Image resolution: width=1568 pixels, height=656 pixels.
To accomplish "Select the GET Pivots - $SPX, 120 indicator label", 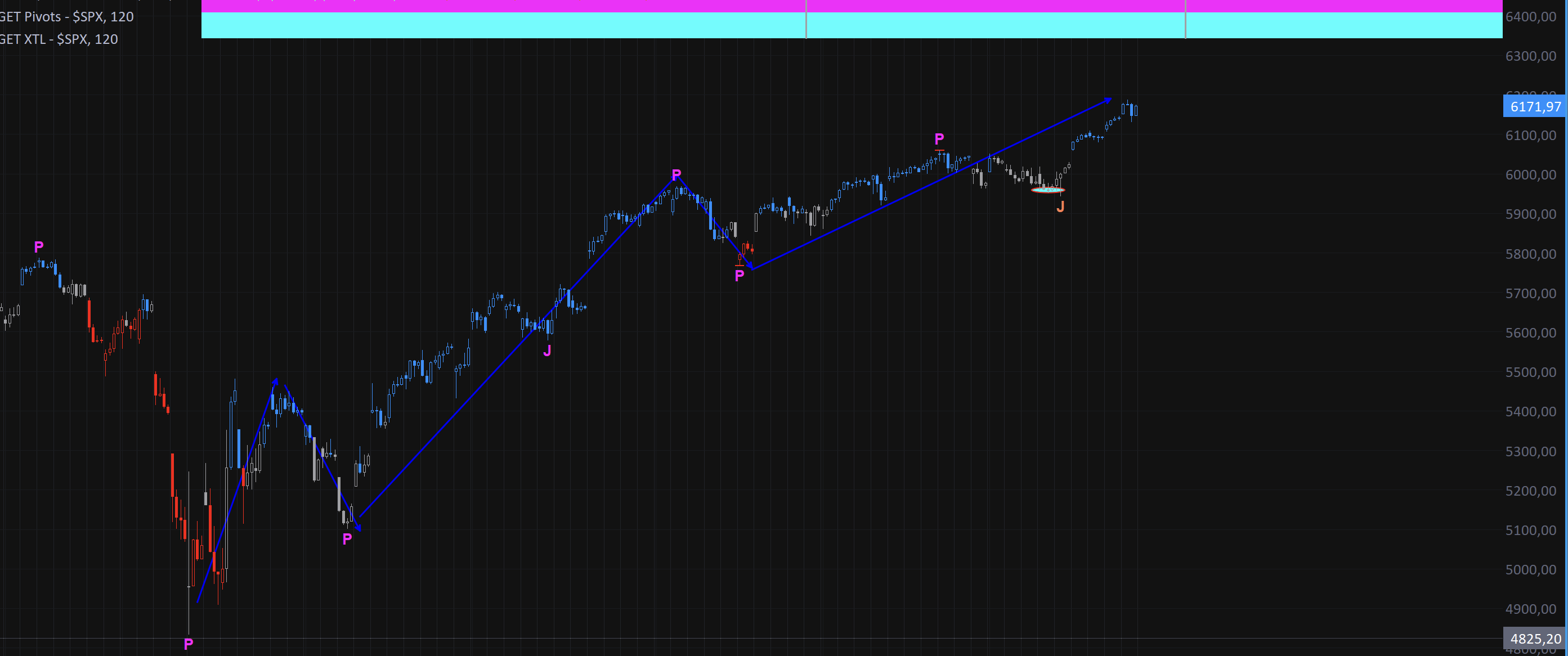I will (x=66, y=16).
